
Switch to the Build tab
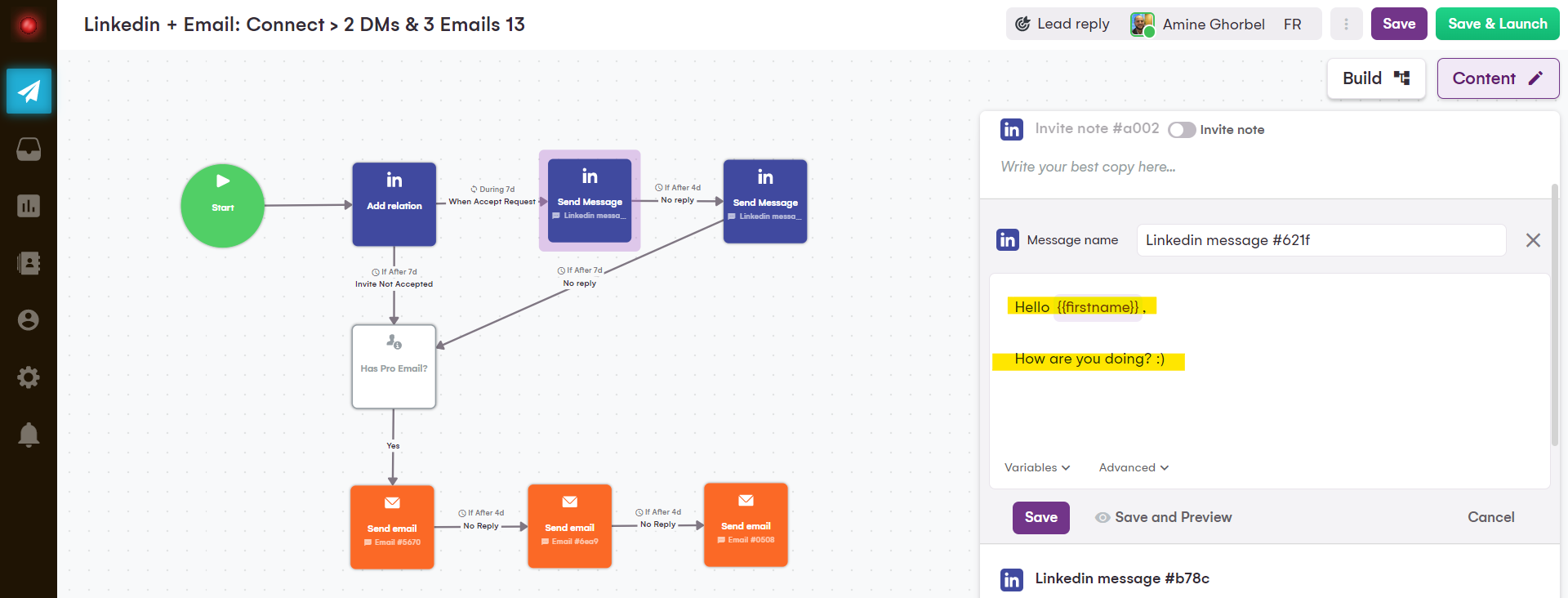click(1376, 78)
